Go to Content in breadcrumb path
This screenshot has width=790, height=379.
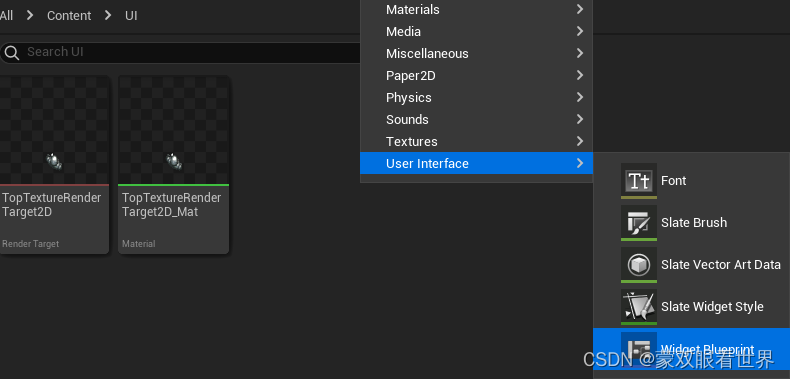click(x=69, y=16)
